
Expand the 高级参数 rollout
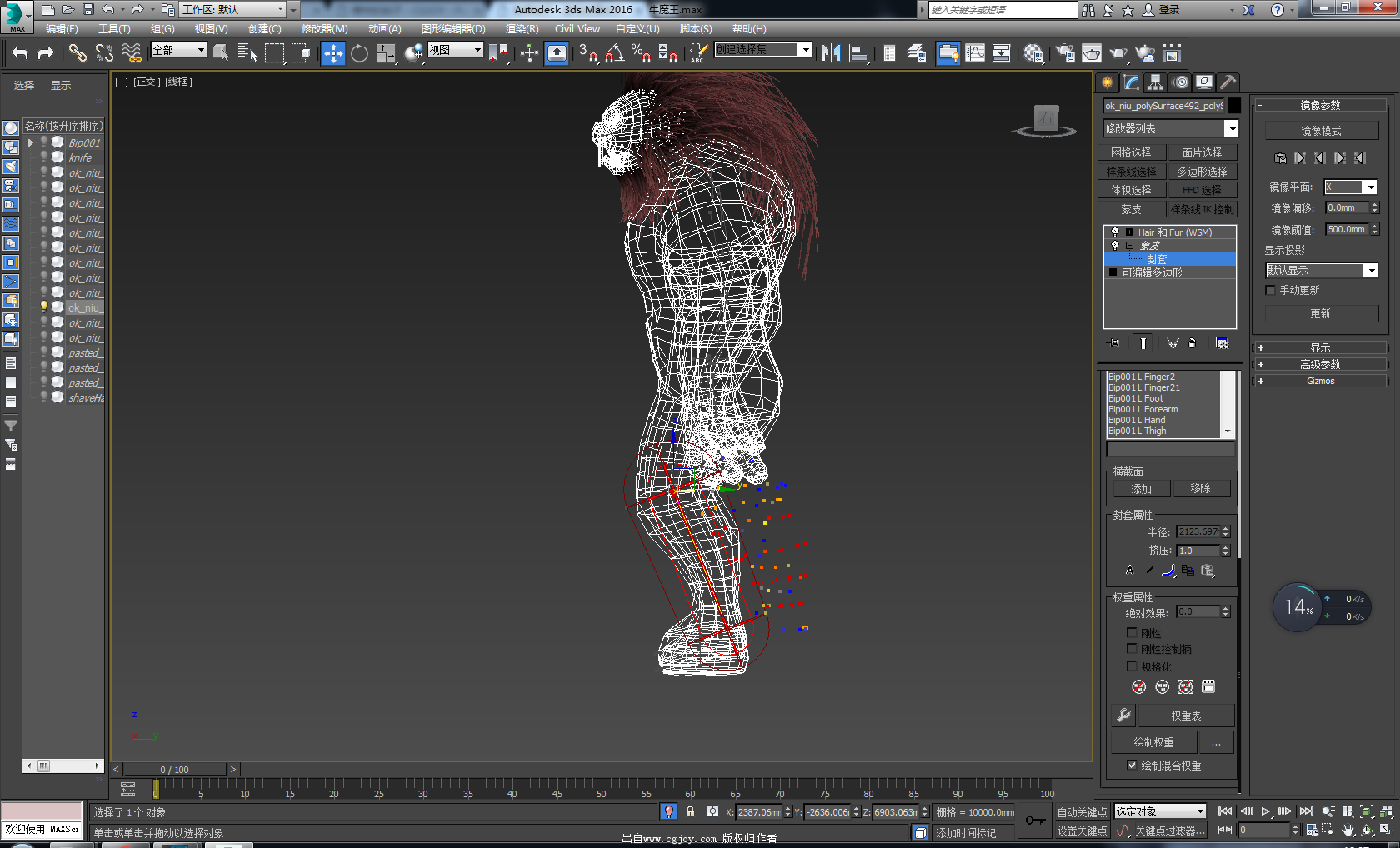pyautogui.click(x=1320, y=364)
